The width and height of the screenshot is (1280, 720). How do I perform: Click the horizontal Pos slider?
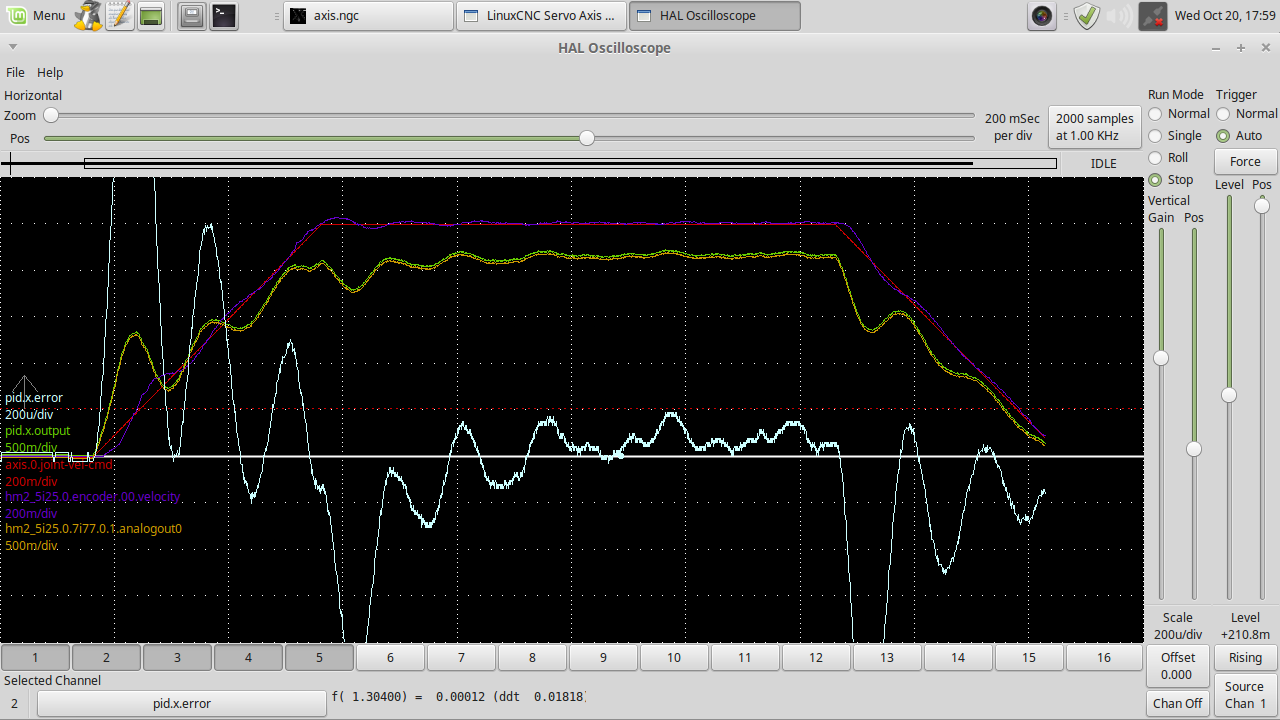click(x=509, y=138)
